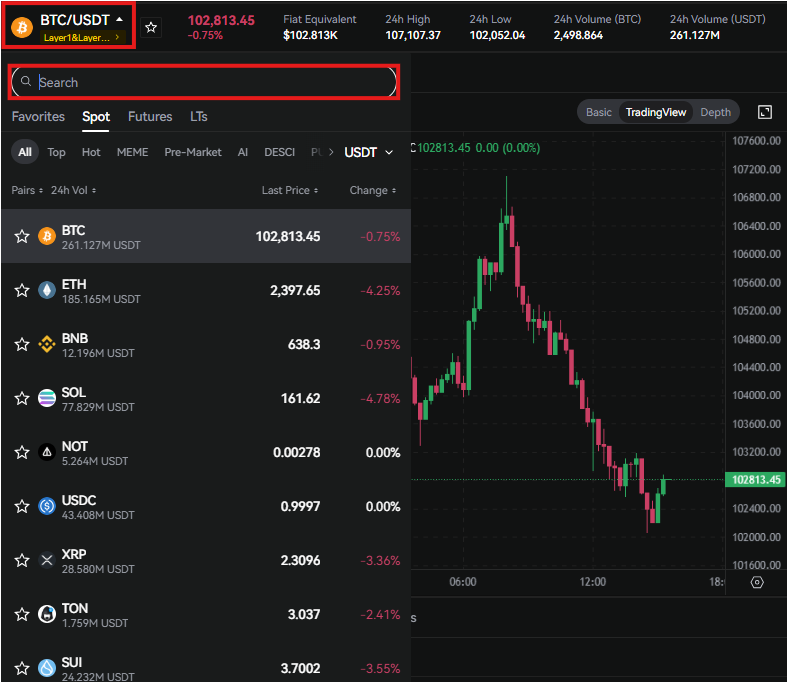Switch to the LTs tab
The height and width of the screenshot is (682, 787).
point(199,116)
